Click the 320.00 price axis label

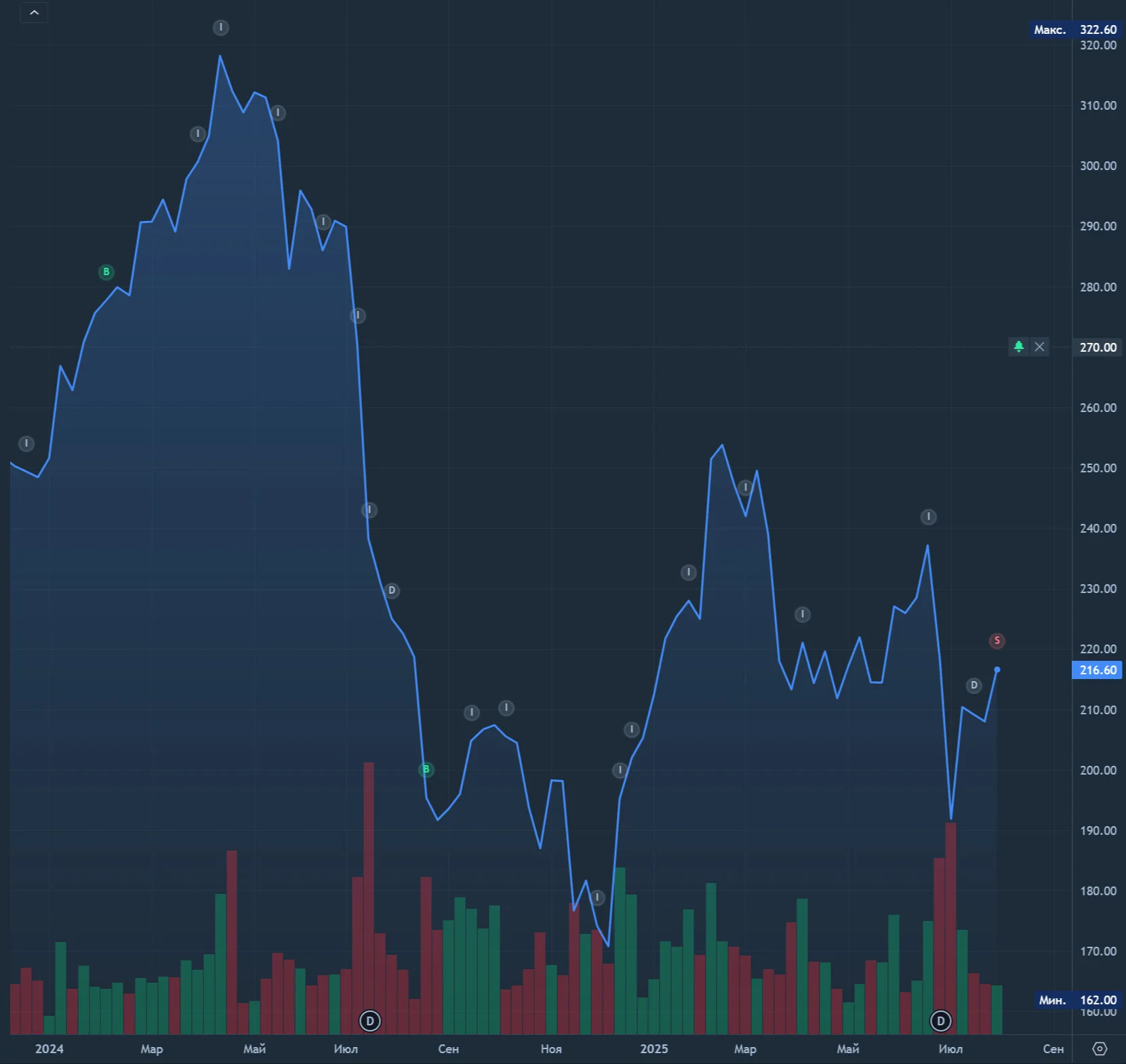click(1098, 45)
